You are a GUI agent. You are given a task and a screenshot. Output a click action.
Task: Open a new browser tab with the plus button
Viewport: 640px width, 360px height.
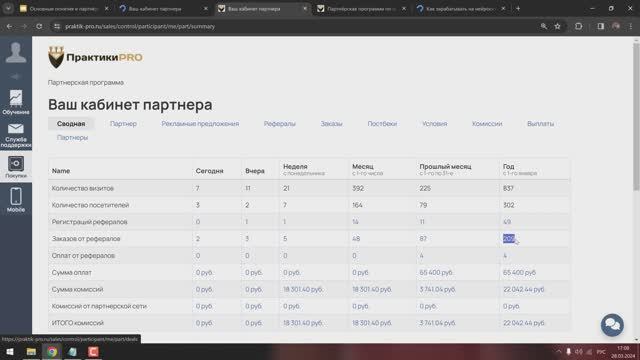[518, 8]
